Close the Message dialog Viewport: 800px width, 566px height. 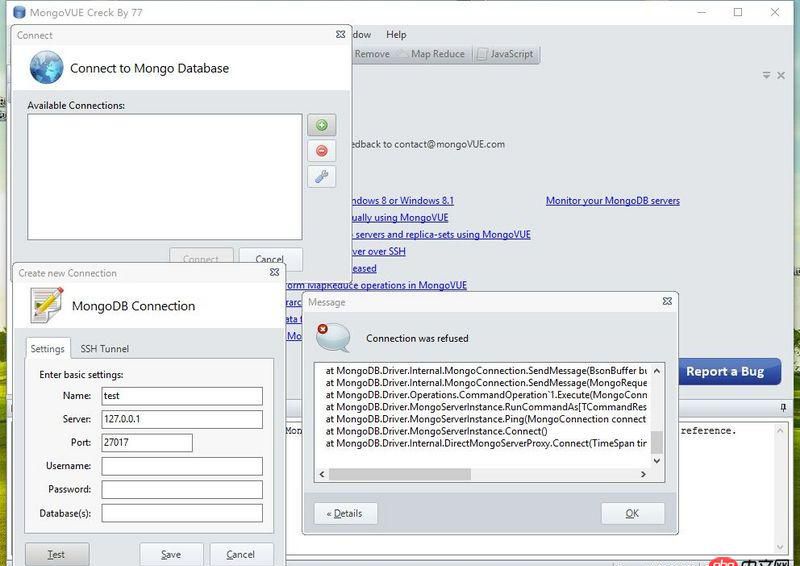click(x=667, y=301)
